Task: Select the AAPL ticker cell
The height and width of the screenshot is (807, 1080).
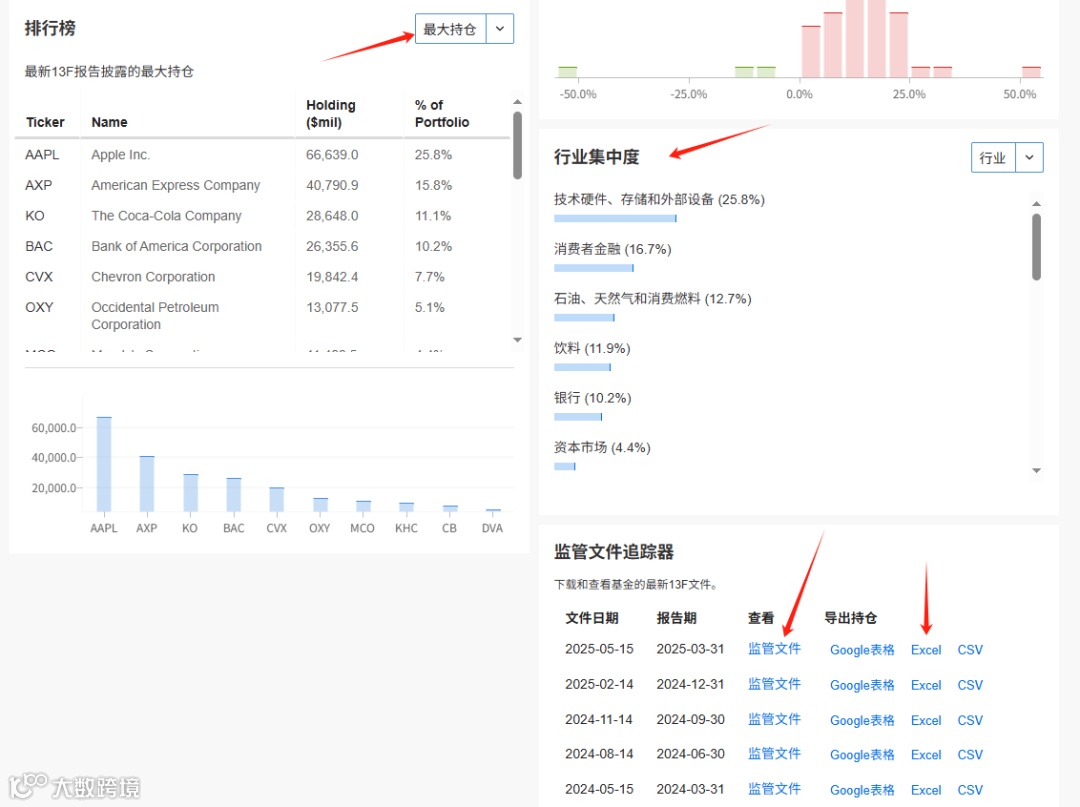Action: click(x=42, y=155)
